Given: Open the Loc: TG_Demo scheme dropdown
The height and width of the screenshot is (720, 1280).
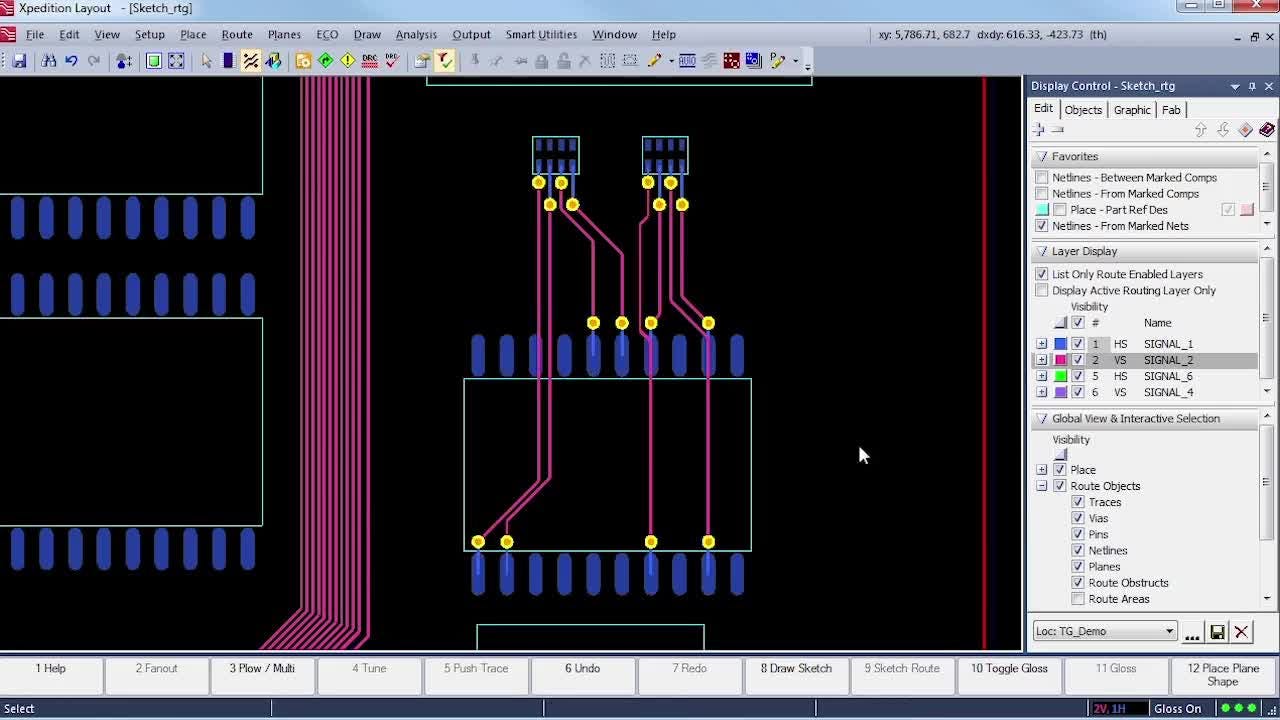Looking at the screenshot, I should coord(1169,632).
